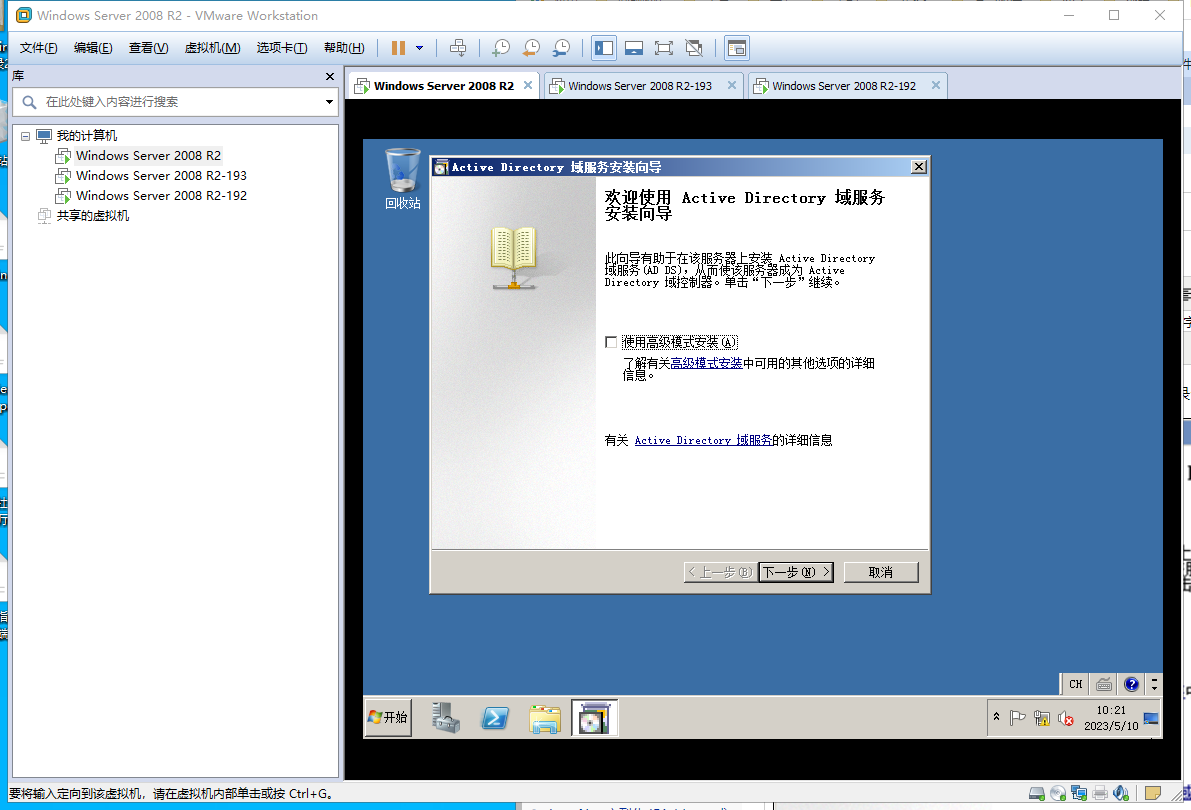Viewport: 1191px width, 810px height.
Task: Close the Windows Server 2008 R2 tab
Action: coord(528,85)
